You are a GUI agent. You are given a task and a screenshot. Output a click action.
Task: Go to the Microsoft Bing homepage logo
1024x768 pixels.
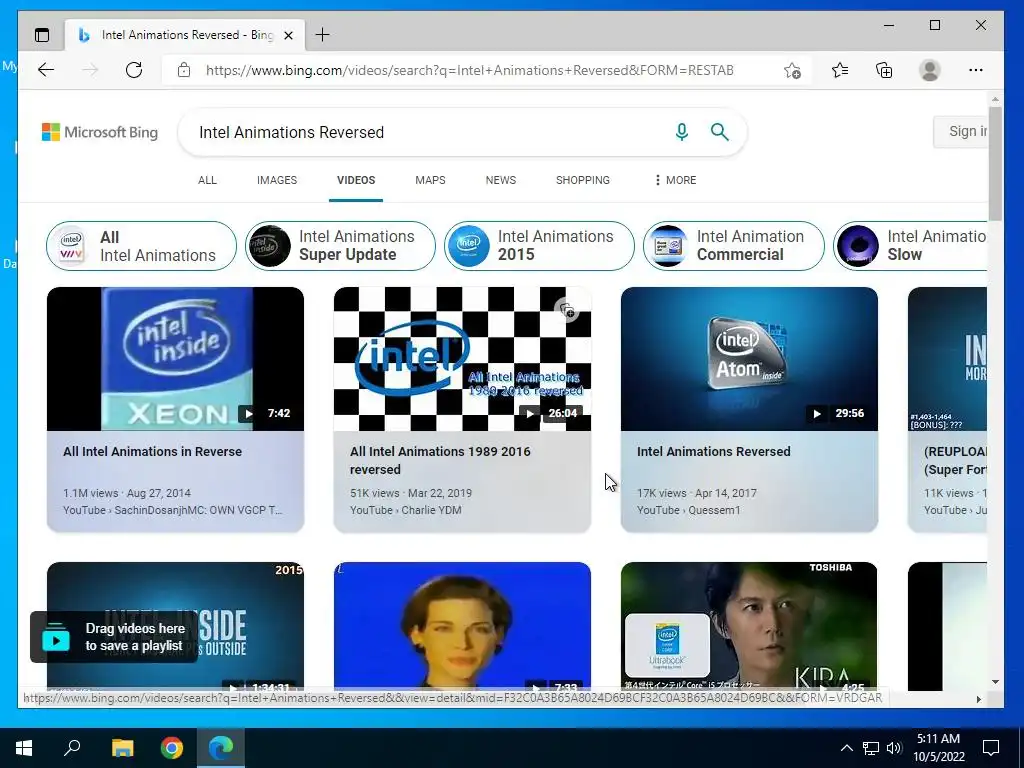click(100, 132)
